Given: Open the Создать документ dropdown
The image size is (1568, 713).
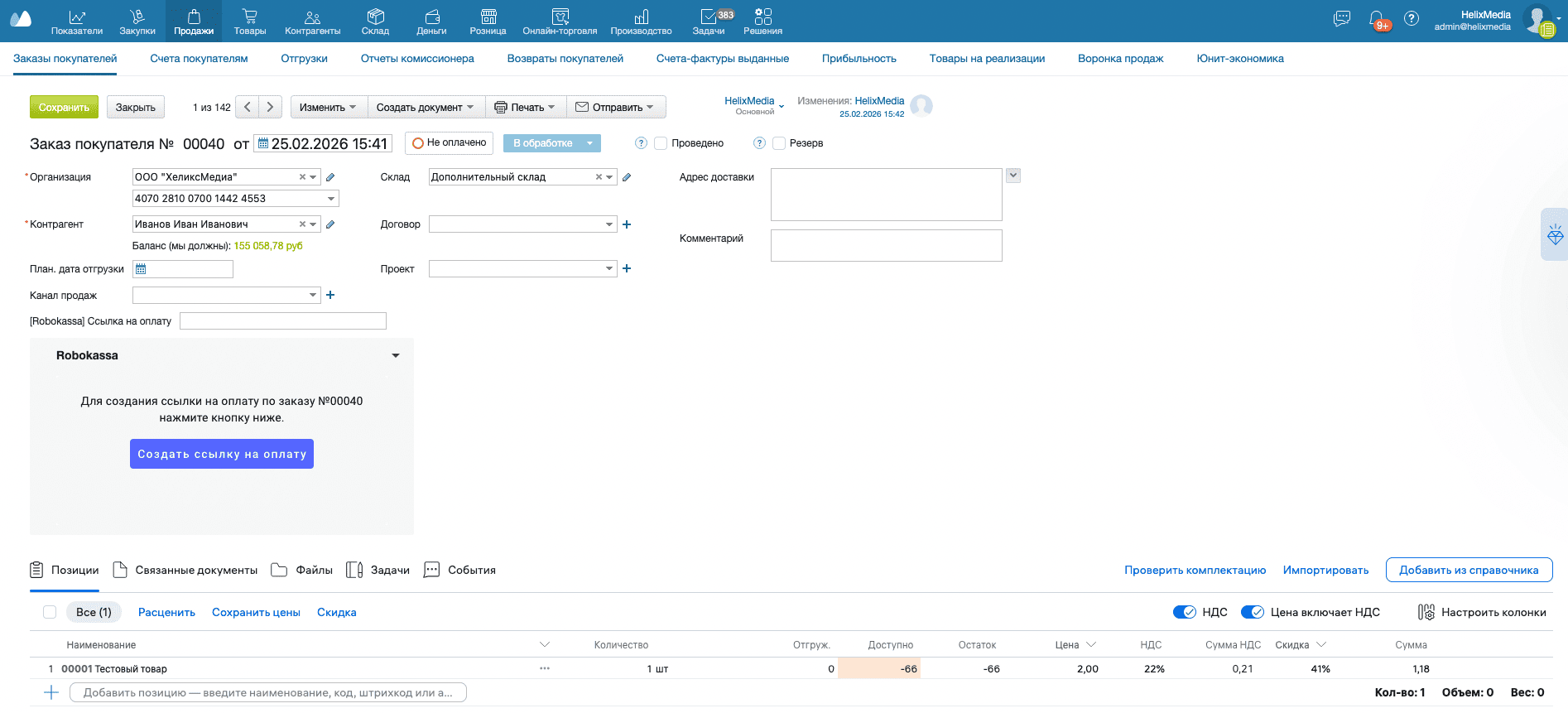Looking at the screenshot, I should pos(426,107).
